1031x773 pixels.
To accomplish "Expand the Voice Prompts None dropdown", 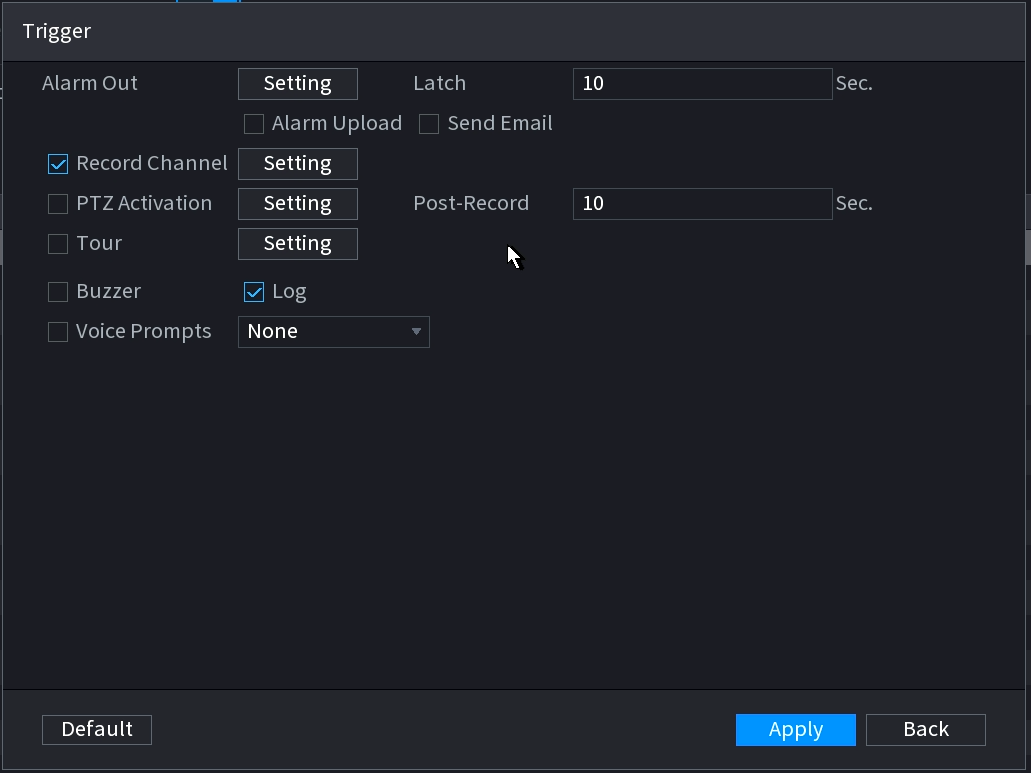I will (333, 332).
